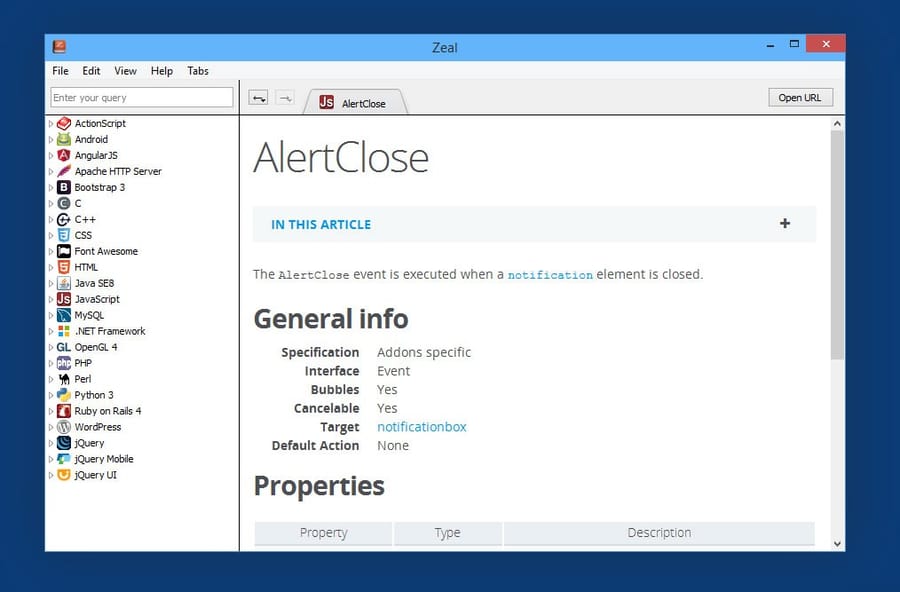Click the HTML shield icon
The image size is (900, 592).
point(64,267)
